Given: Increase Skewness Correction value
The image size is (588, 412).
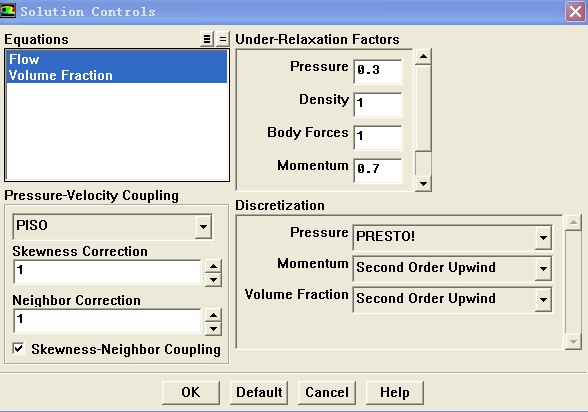Looking at the screenshot, I should 213,266.
